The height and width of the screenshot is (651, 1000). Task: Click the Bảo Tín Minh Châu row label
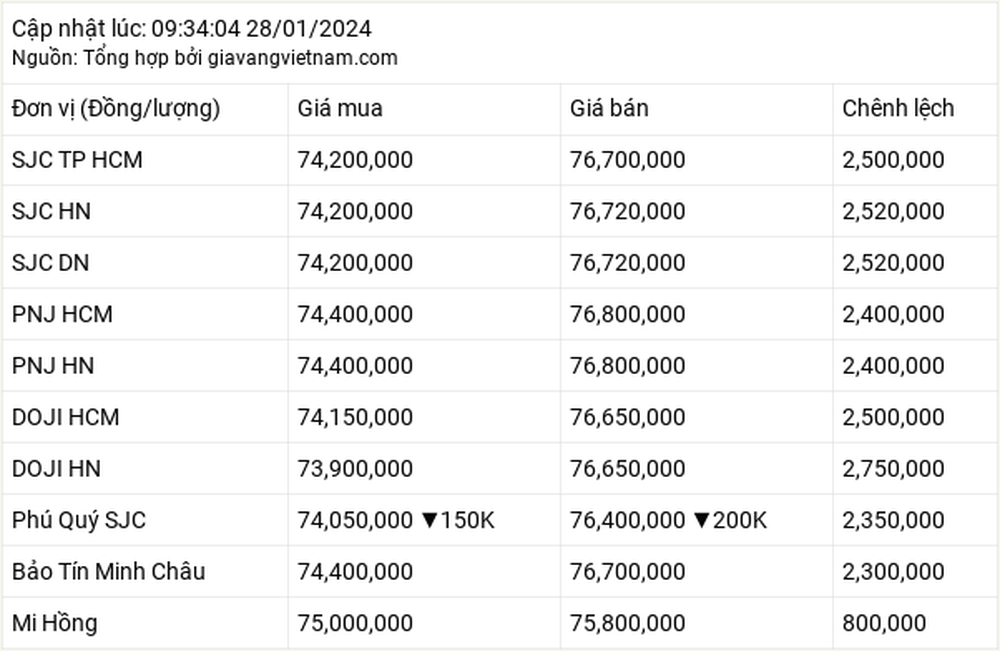coord(108,572)
